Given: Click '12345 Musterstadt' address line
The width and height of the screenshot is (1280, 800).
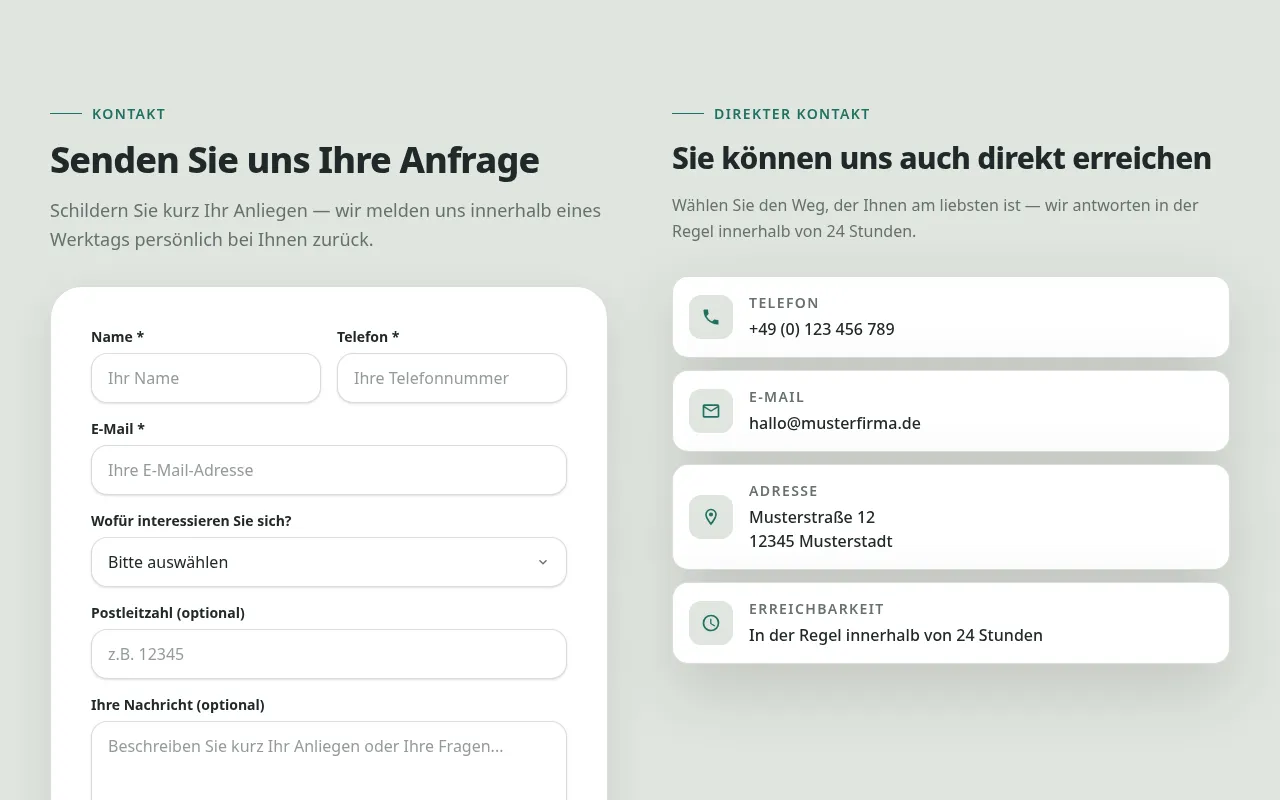Looking at the screenshot, I should point(821,541).
